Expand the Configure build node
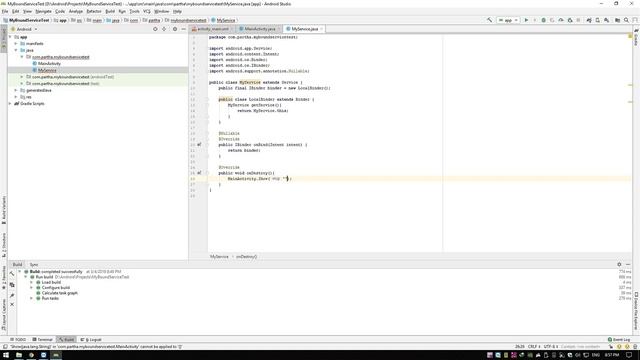 31,287
